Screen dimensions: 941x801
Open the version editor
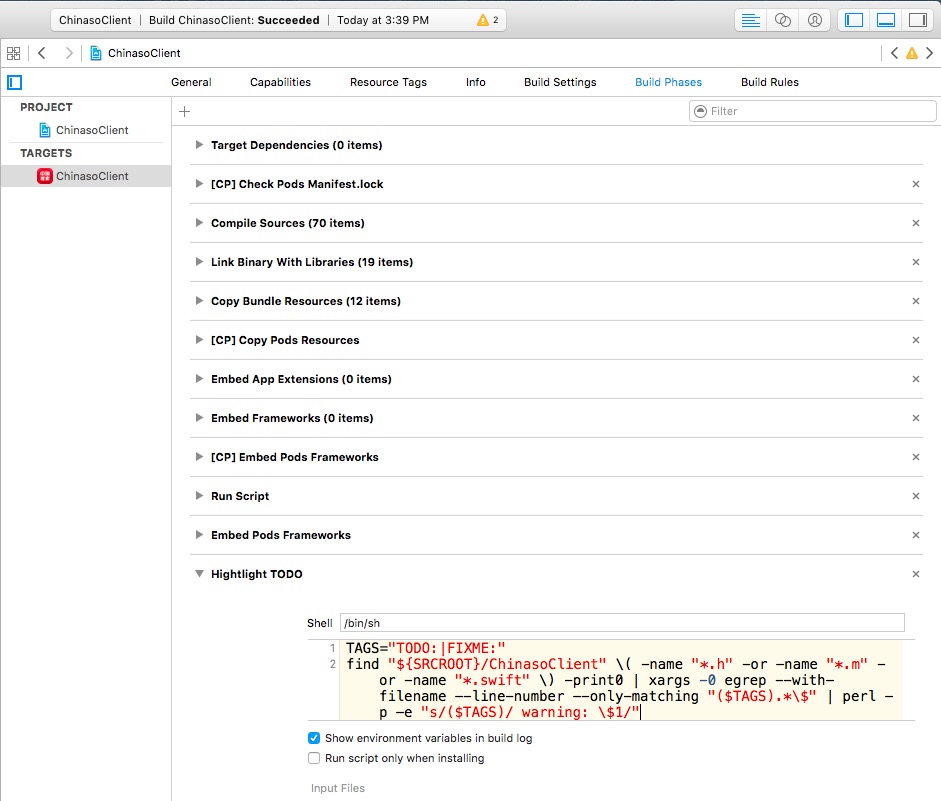click(x=815, y=20)
